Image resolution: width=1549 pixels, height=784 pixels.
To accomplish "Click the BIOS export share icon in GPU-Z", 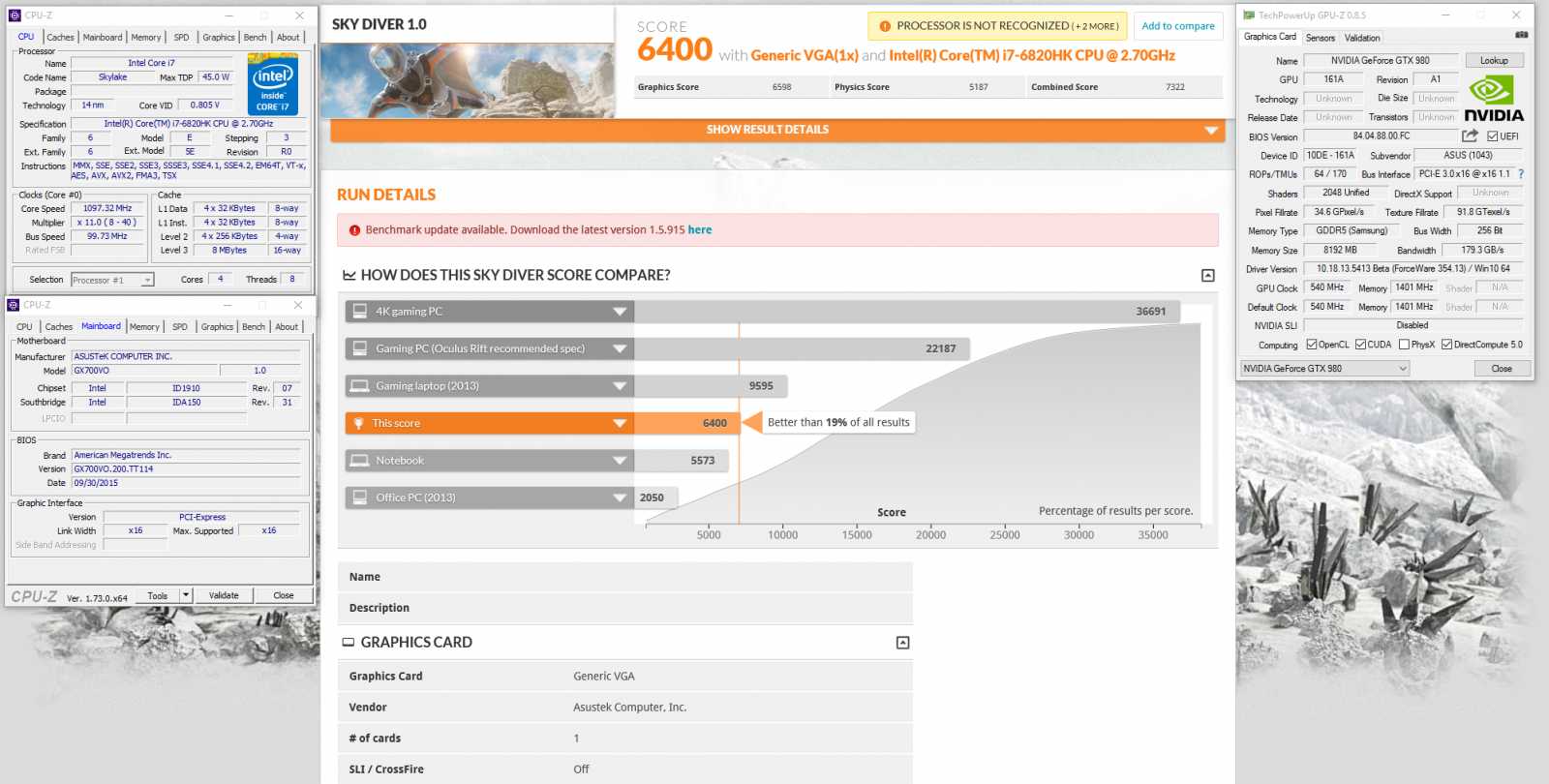I will (x=1471, y=136).
